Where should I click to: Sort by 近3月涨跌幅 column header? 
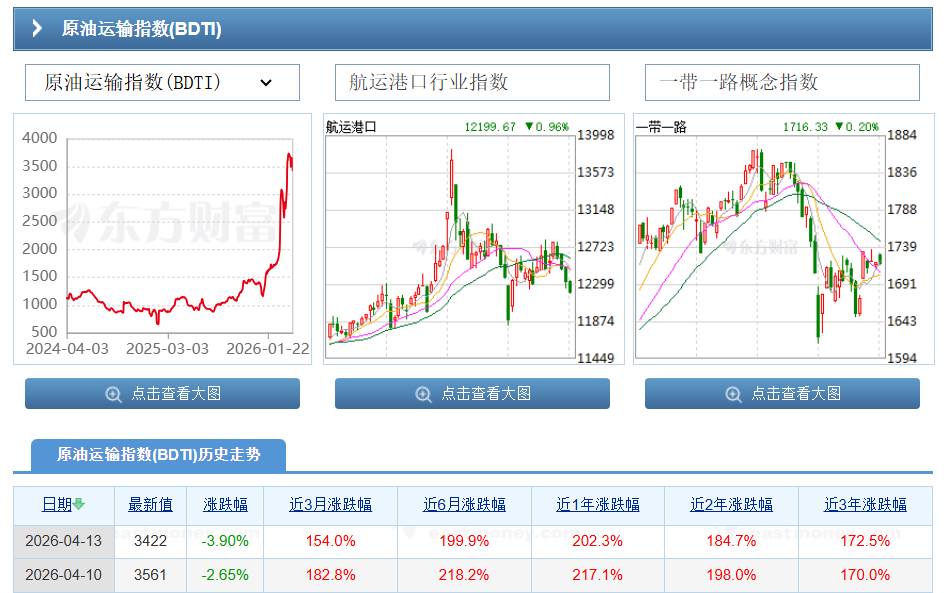click(x=330, y=504)
